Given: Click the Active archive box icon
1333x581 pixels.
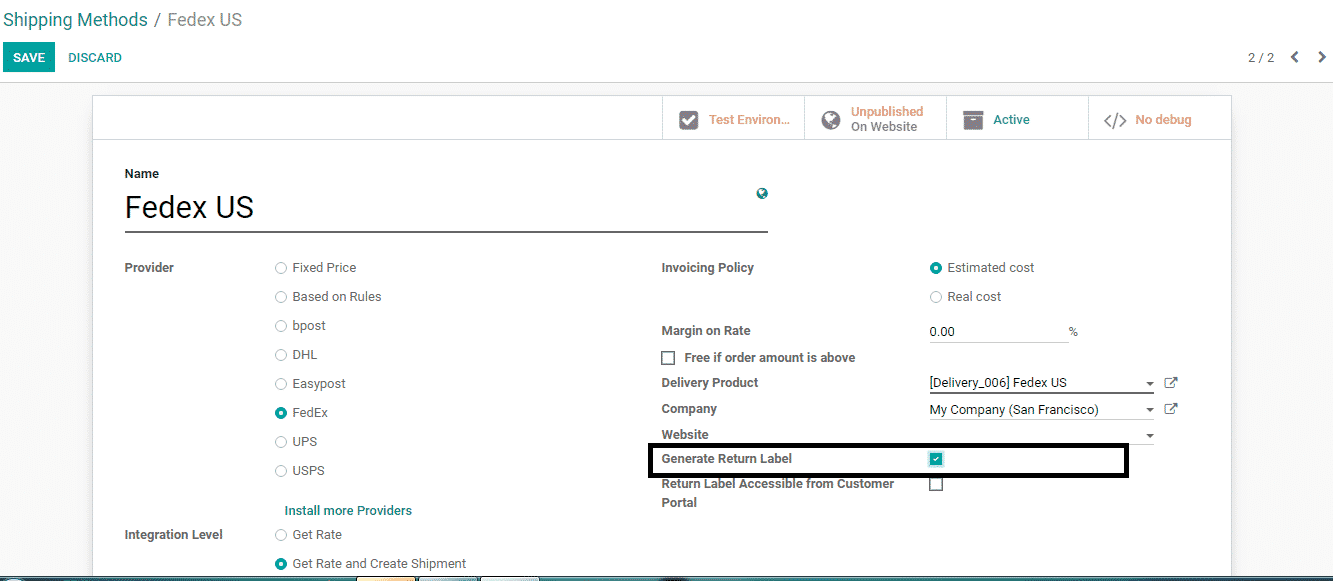Looking at the screenshot, I should pos(973,120).
